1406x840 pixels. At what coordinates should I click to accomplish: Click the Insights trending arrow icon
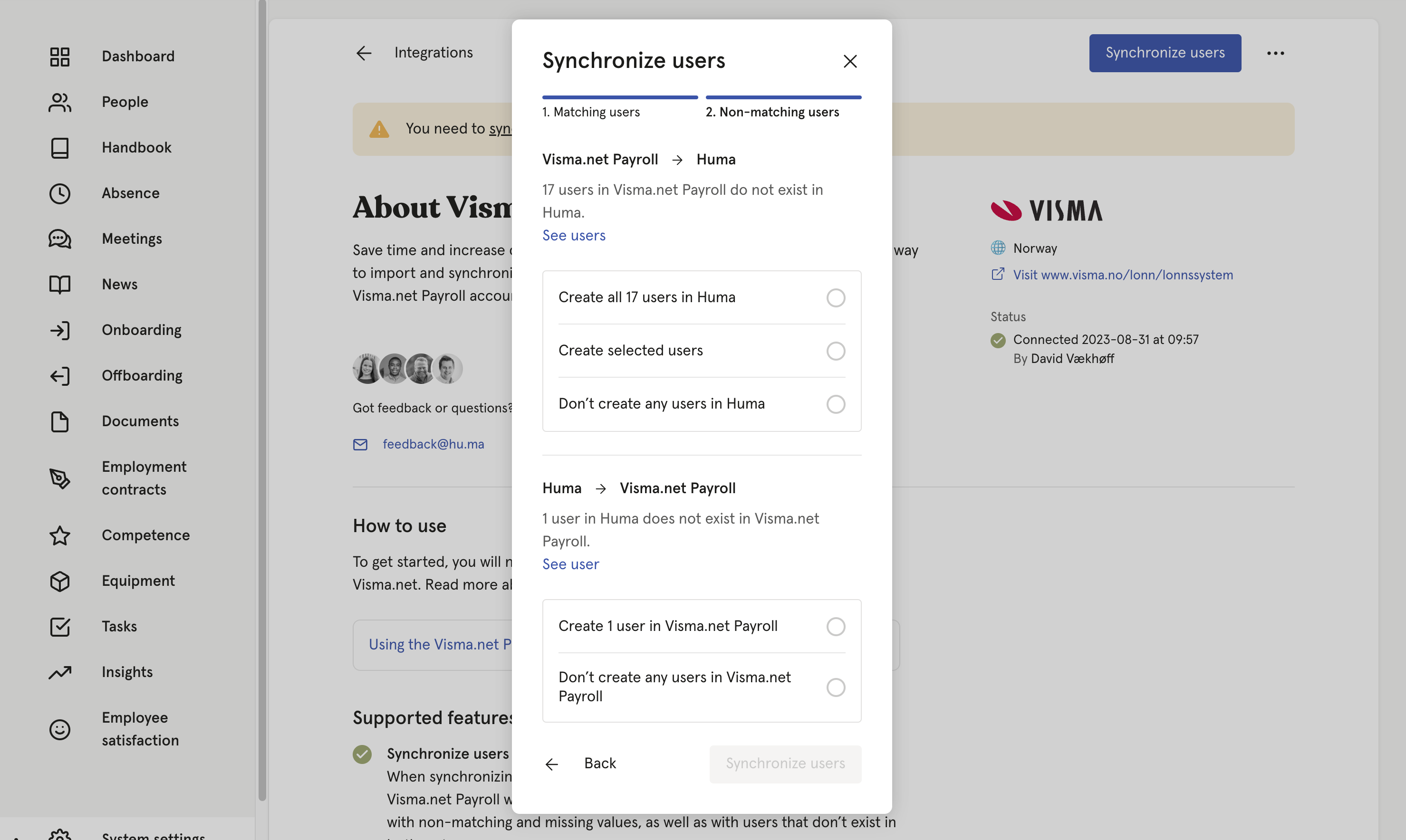(x=59, y=672)
